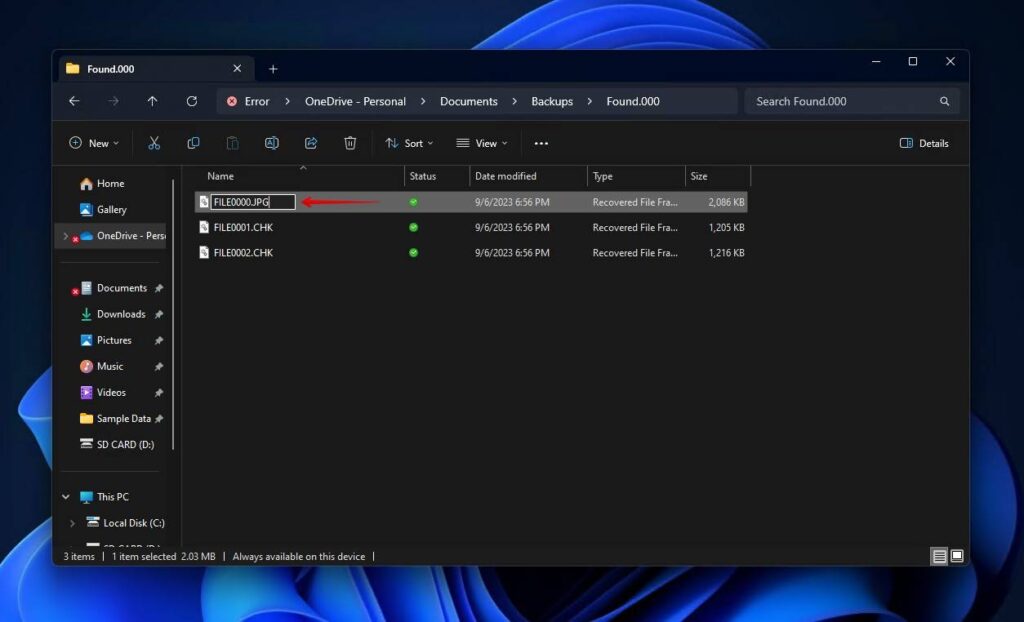Copy FILE0000.JPG with the Copy icon
This screenshot has height=622, width=1024.
[193, 143]
